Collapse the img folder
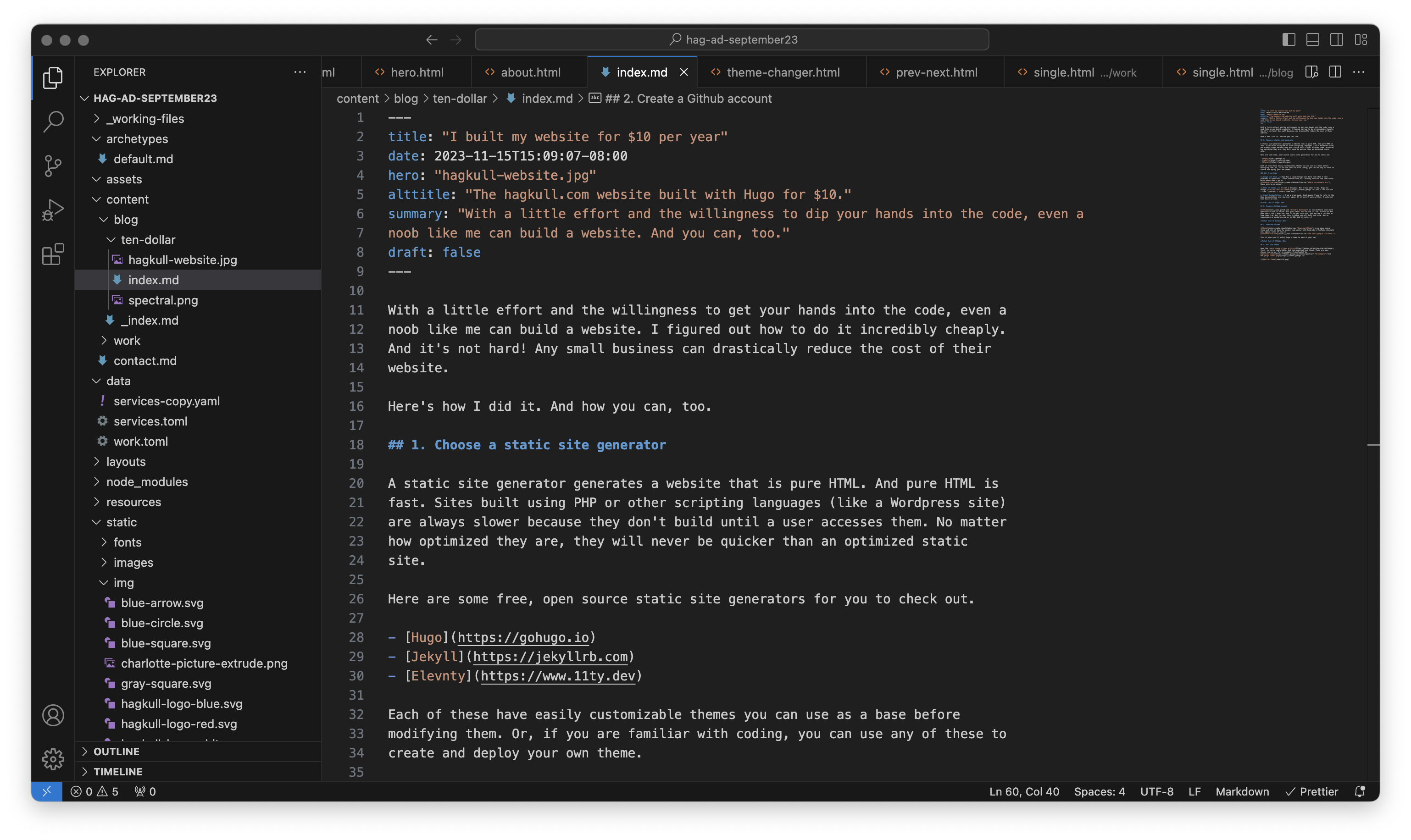Viewport: 1411px width, 840px height. coord(104,582)
